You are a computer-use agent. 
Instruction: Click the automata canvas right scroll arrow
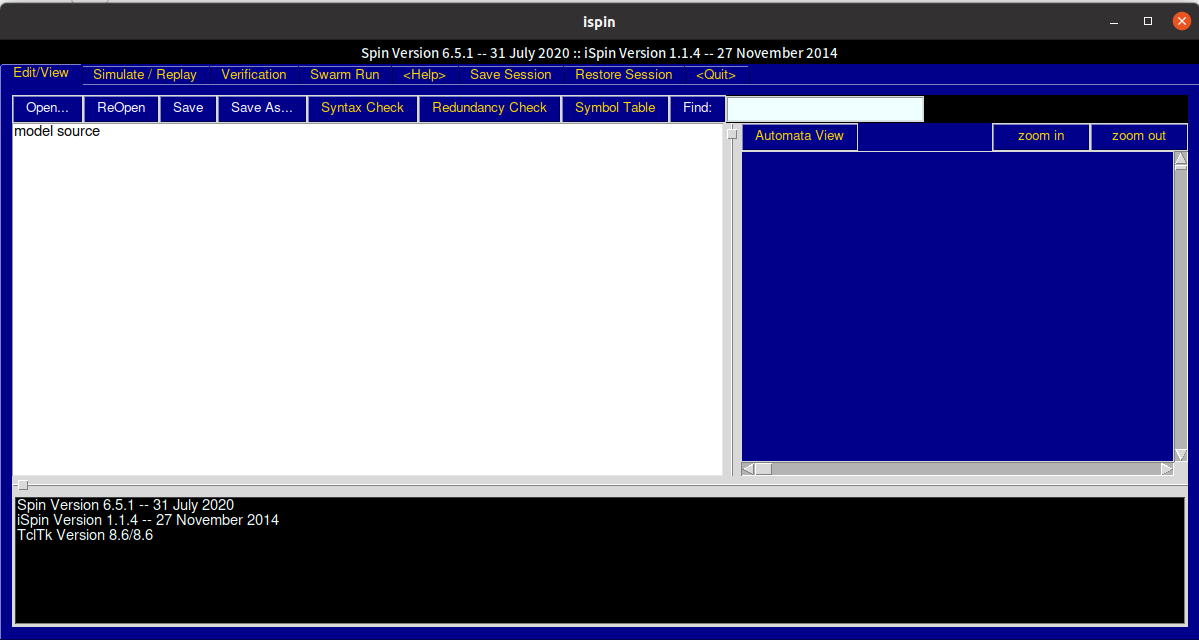pyautogui.click(x=1167, y=469)
